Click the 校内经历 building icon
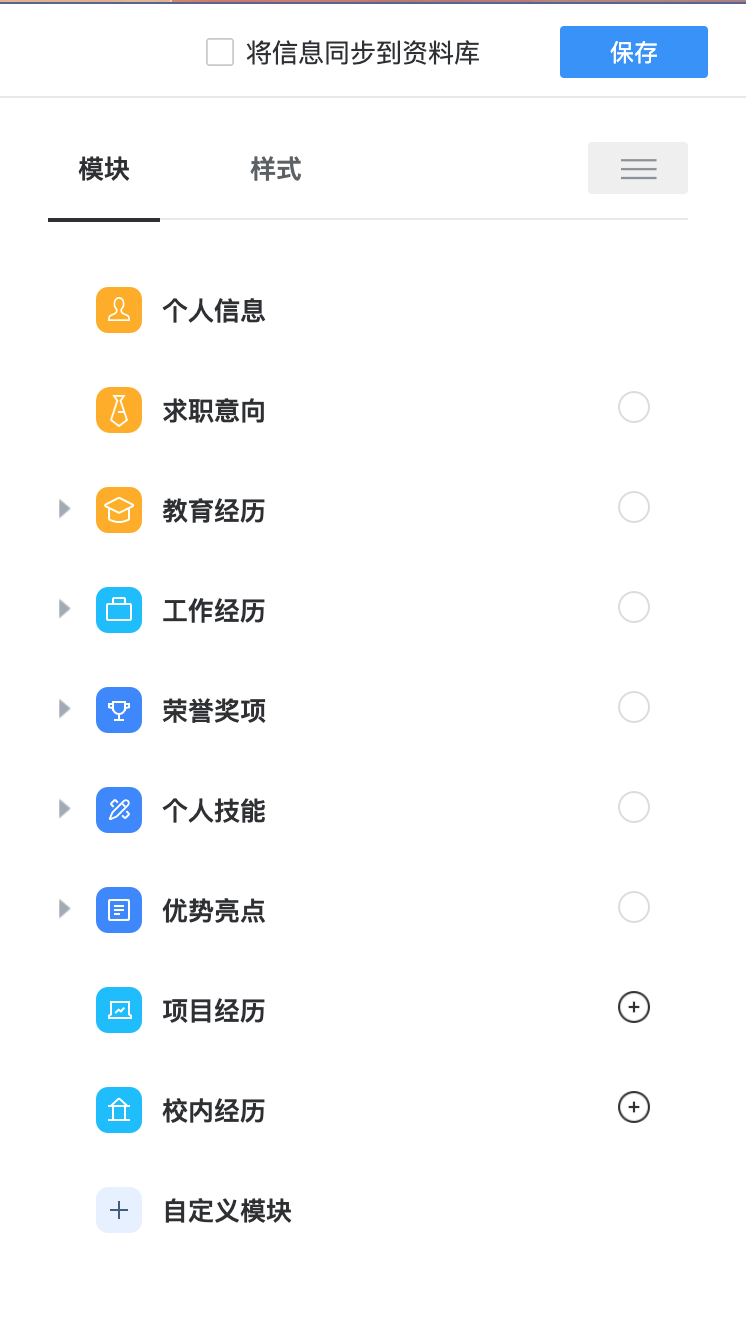Viewport: 746px width, 1318px height. [x=119, y=1110]
